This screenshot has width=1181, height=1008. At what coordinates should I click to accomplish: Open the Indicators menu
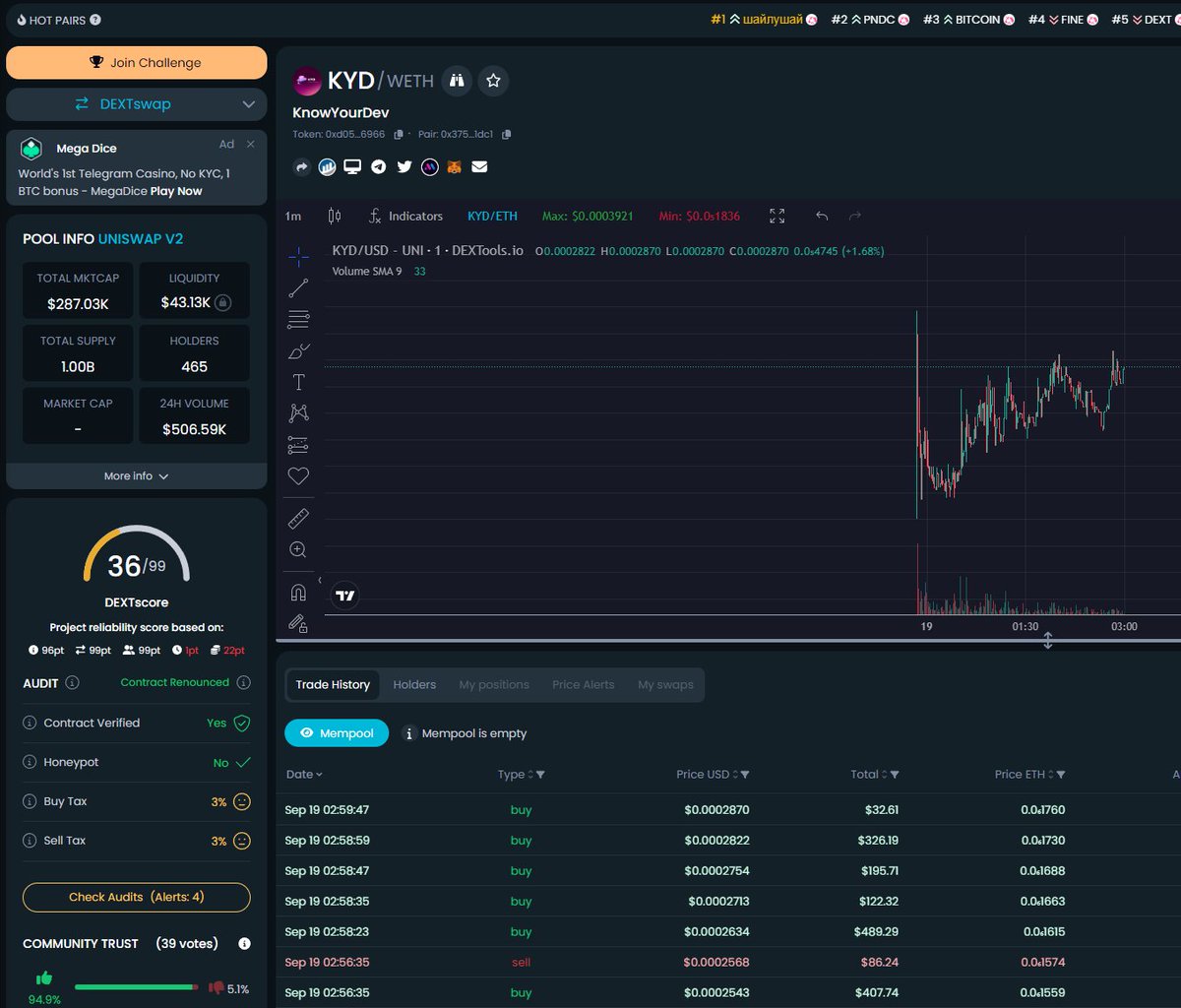(x=405, y=216)
